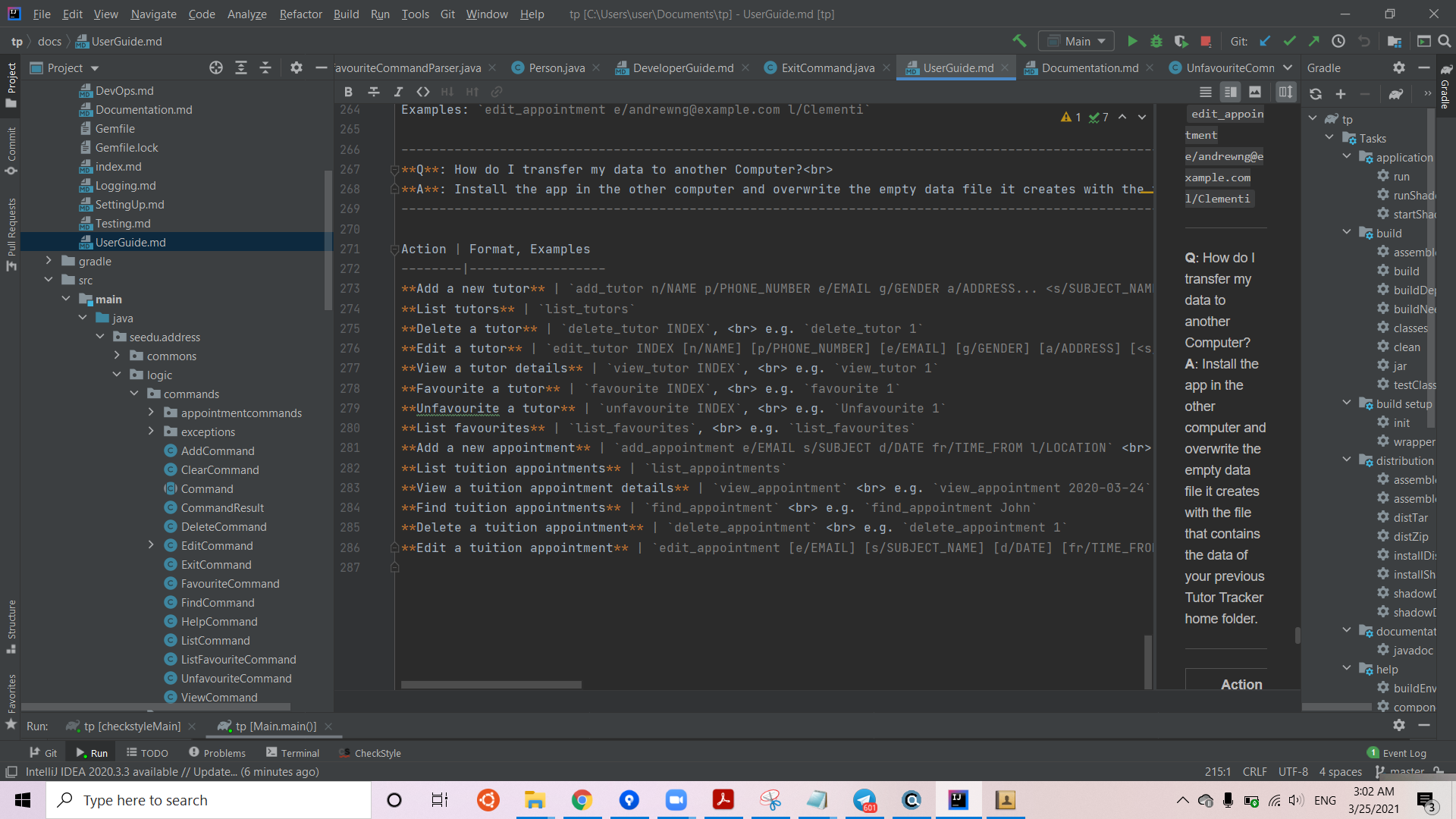Screen dimensions: 1456x819
Task: Collapse the build tasks group in Gradle
Action: tap(1347, 233)
